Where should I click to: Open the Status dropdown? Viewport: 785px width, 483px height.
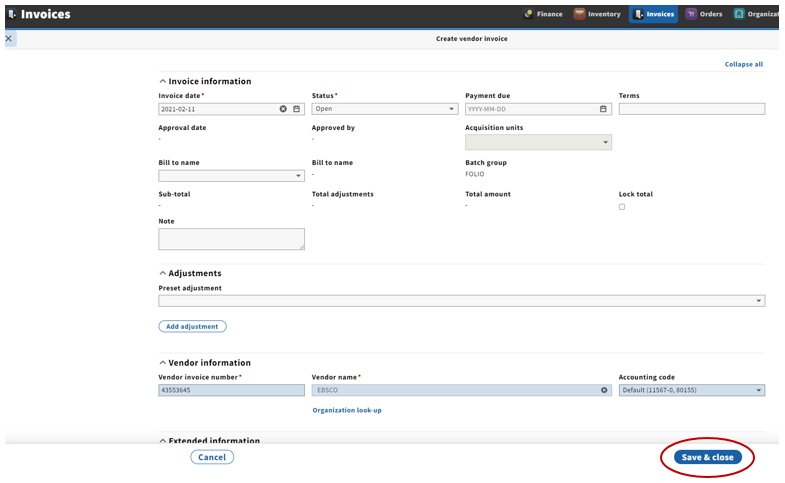point(384,109)
